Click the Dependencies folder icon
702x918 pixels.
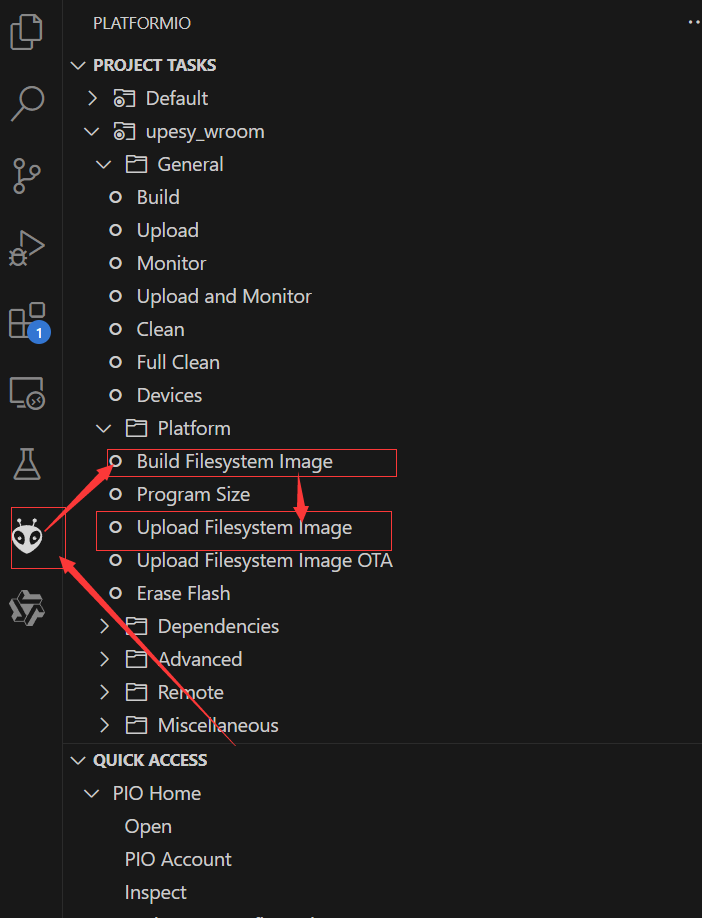(x=136, y=626)
